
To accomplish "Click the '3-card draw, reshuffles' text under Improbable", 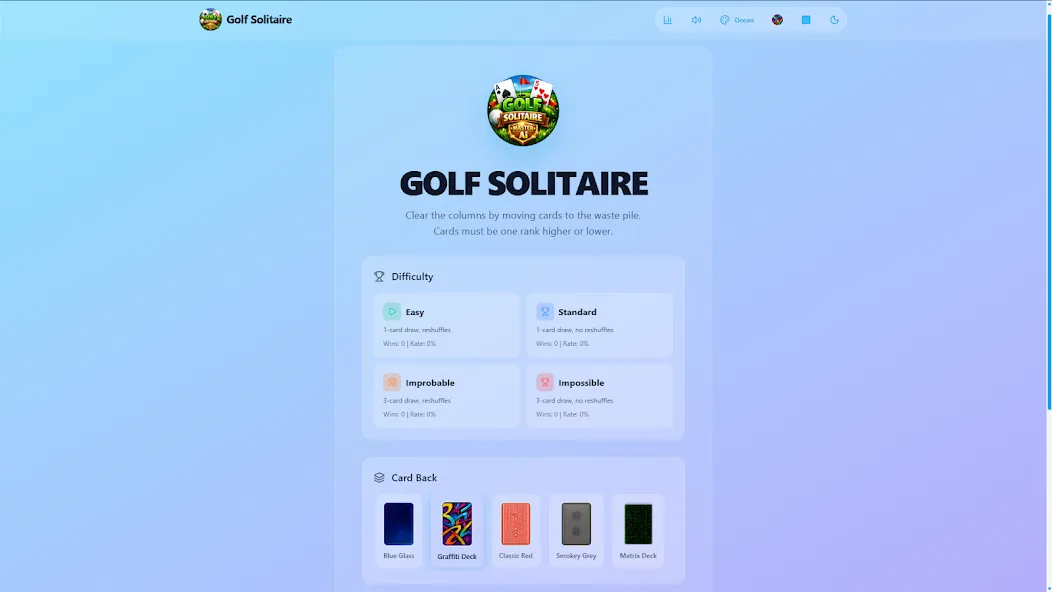I will point(417,400).
